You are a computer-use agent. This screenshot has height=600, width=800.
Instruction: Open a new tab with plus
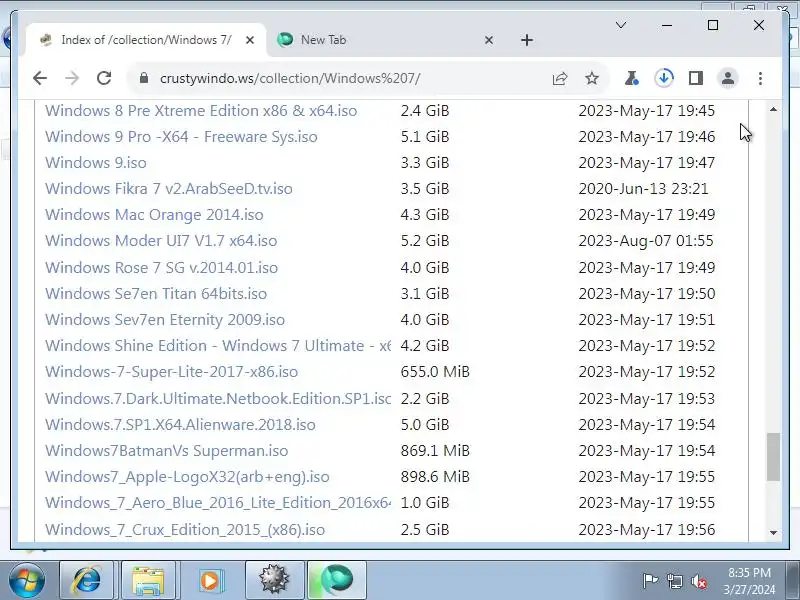527,40
